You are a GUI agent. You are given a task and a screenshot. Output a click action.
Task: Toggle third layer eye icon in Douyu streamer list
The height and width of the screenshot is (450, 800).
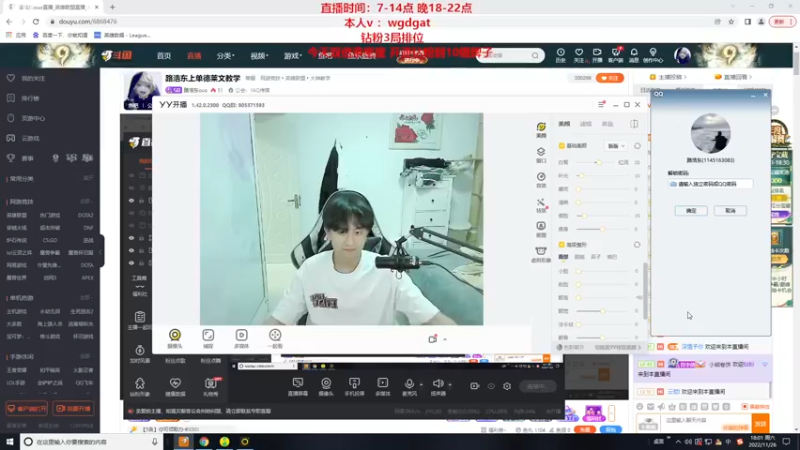131,201
